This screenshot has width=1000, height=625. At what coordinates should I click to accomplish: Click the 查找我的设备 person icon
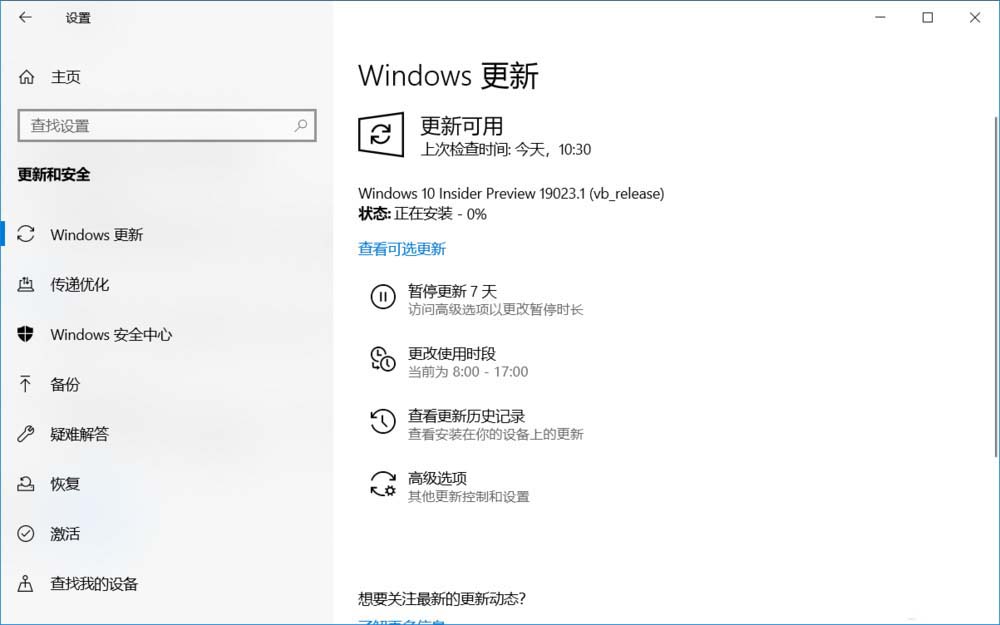(26, 583)
